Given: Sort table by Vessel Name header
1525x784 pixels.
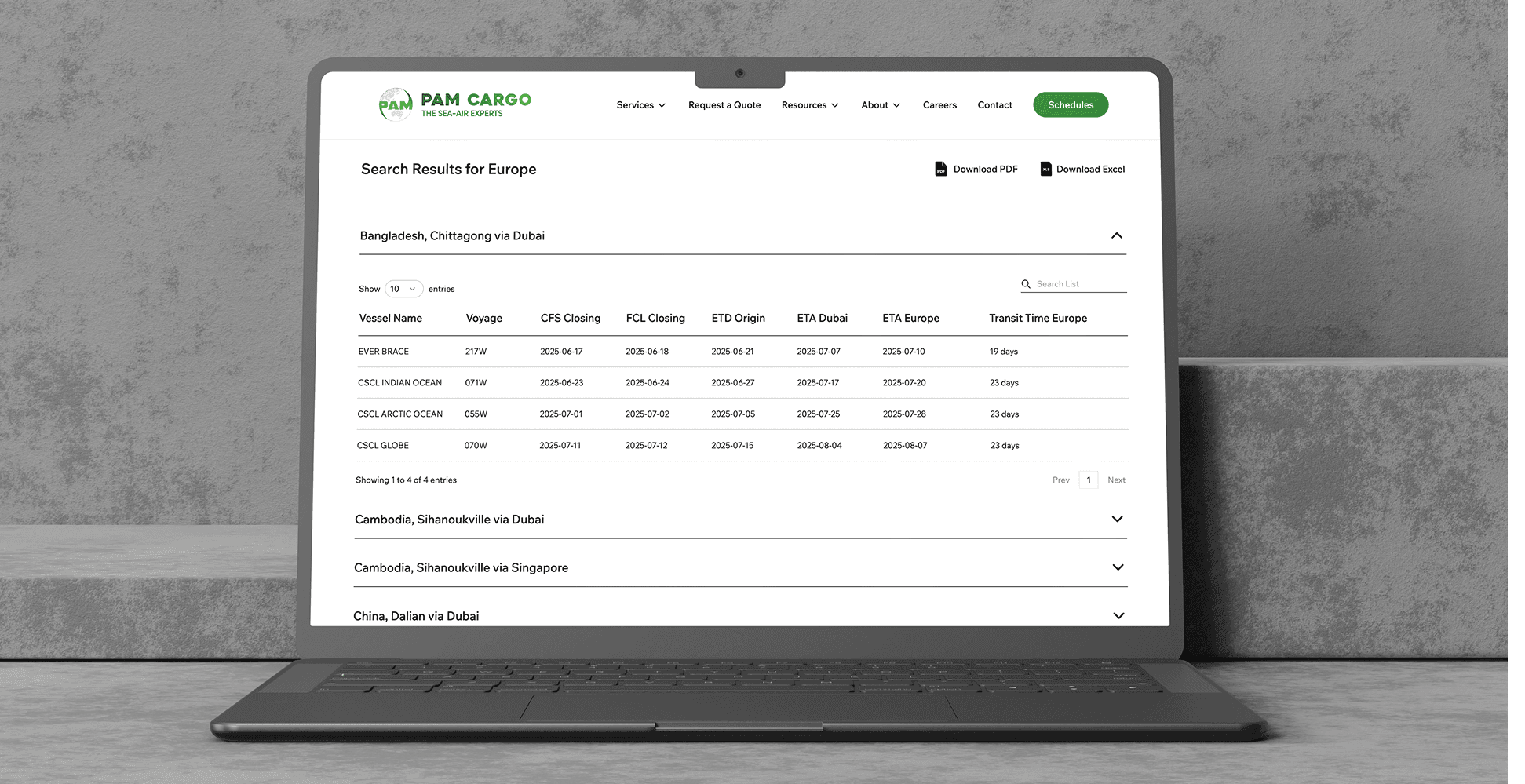Looking at the screenshot, I should click(391, 318).
